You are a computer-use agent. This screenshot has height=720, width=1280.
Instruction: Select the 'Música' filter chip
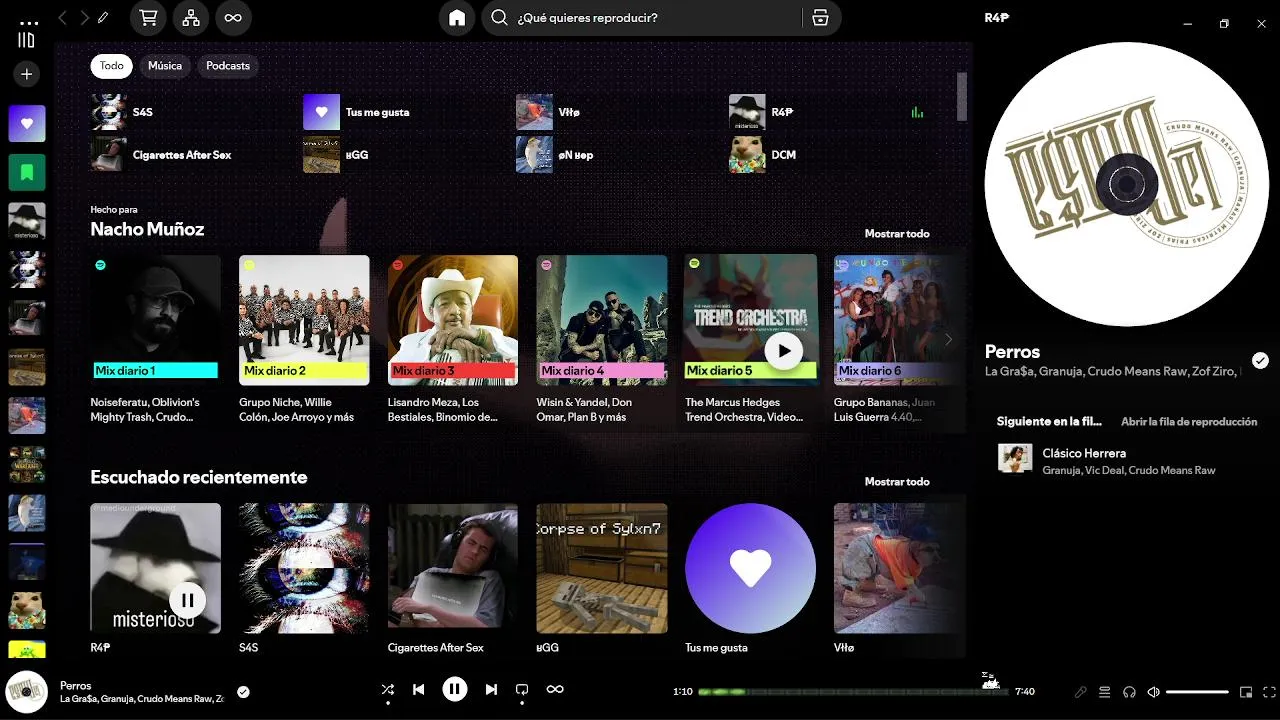pyautogui.click(x=165, y=66)
